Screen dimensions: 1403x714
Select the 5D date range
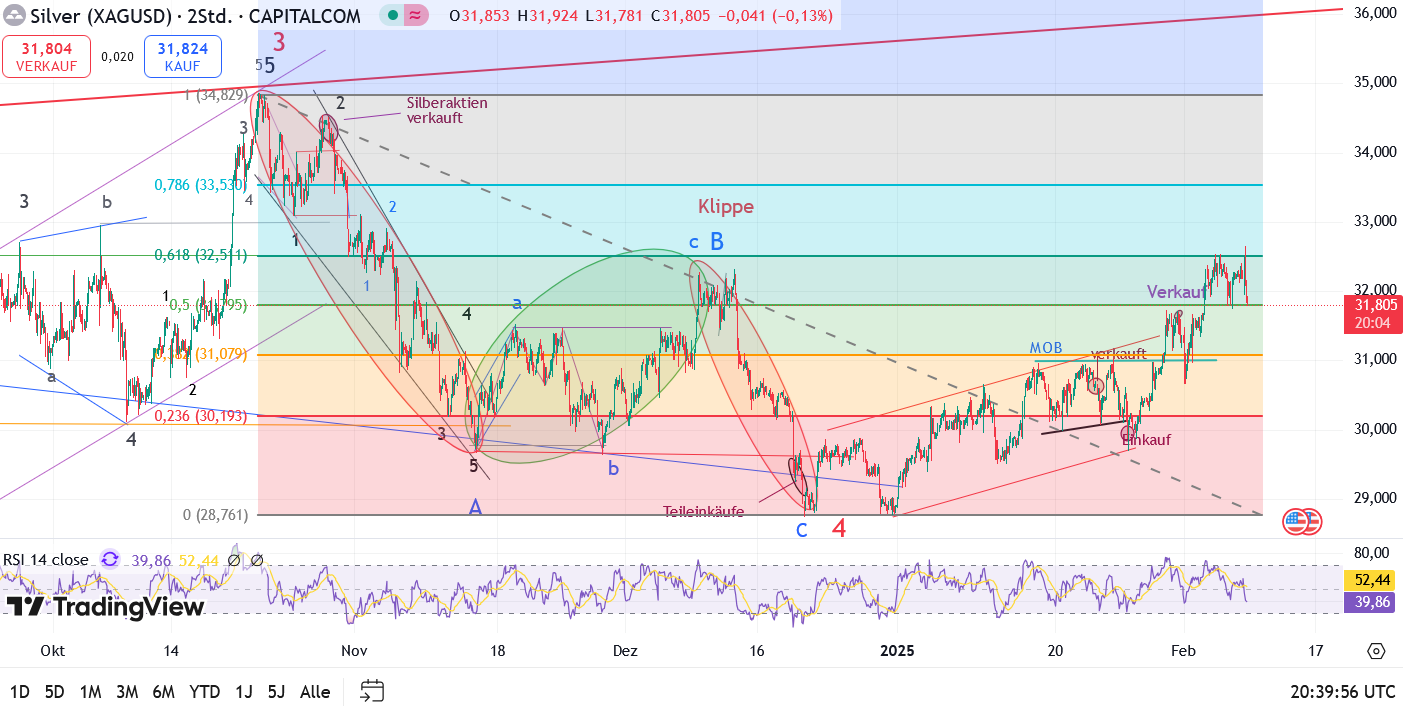click(55, 692)
